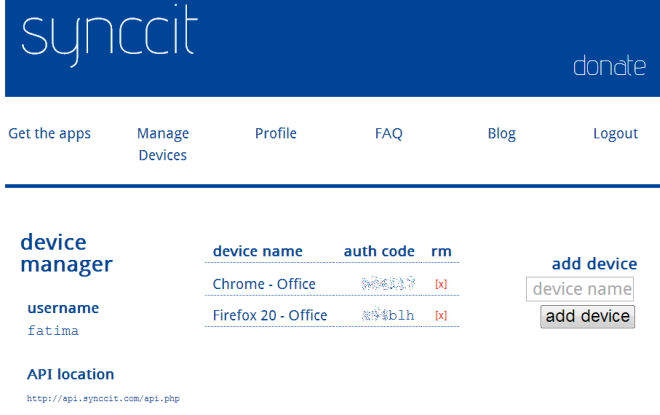Focus the device name input field
660x415 pixels.
click(x=580, y=289)
